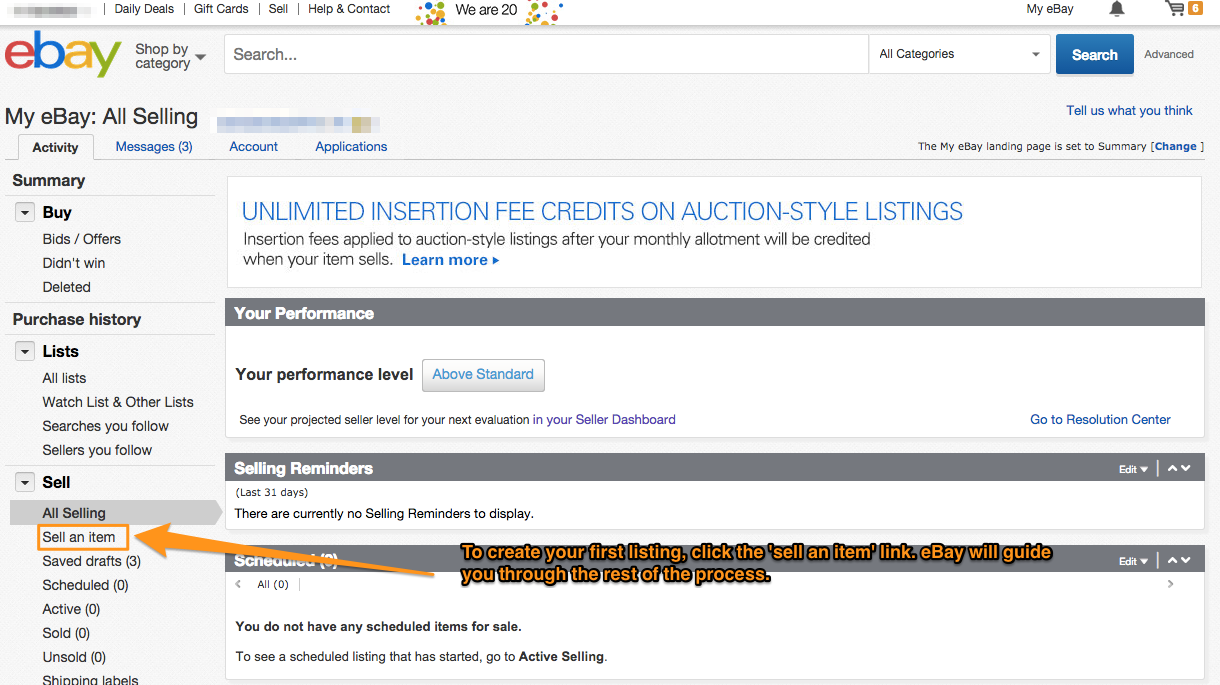Collapse the Buy section
The image size is (1220, 685).
click(x=25, y=213)
